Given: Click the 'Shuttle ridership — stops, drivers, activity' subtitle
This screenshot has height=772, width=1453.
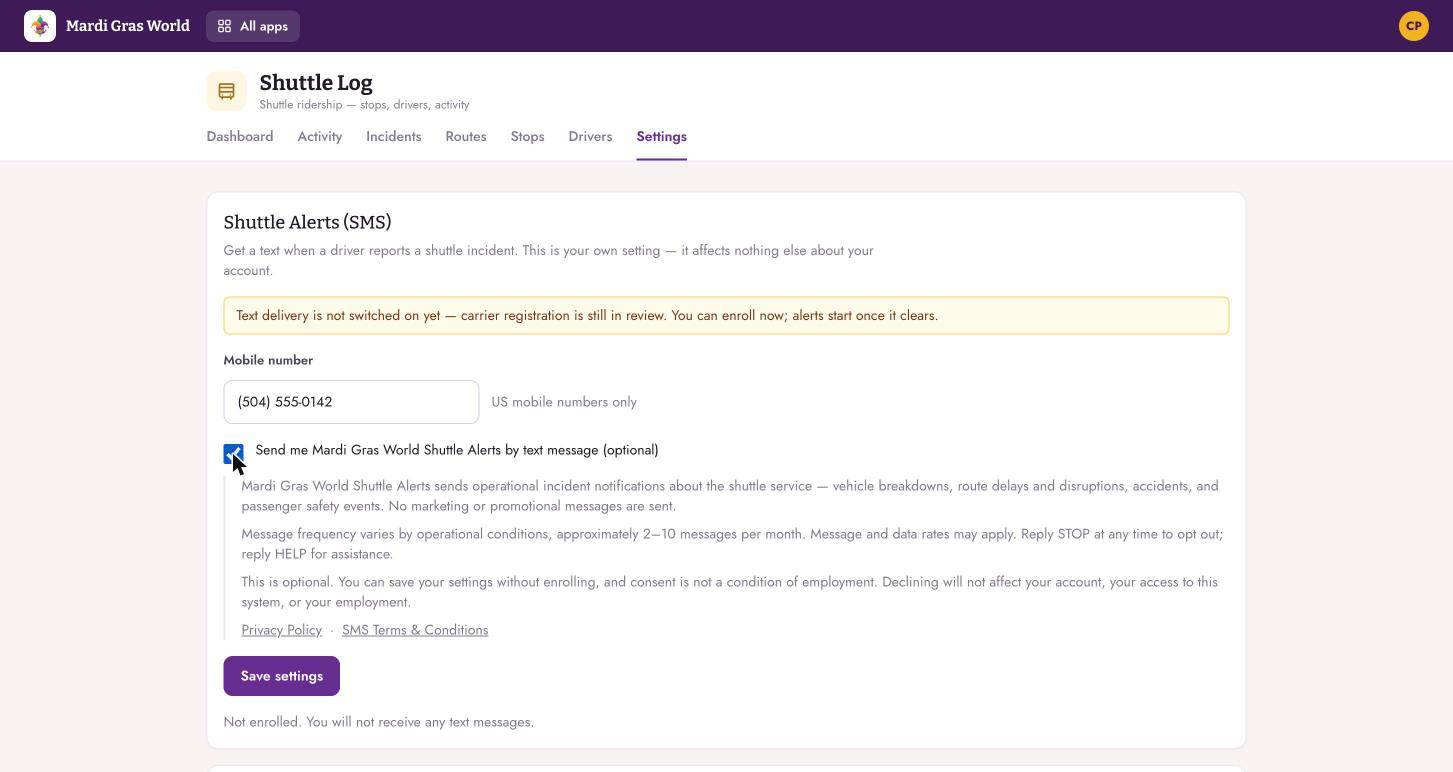Looking at the screenshot, I should [x=364, y=104].
